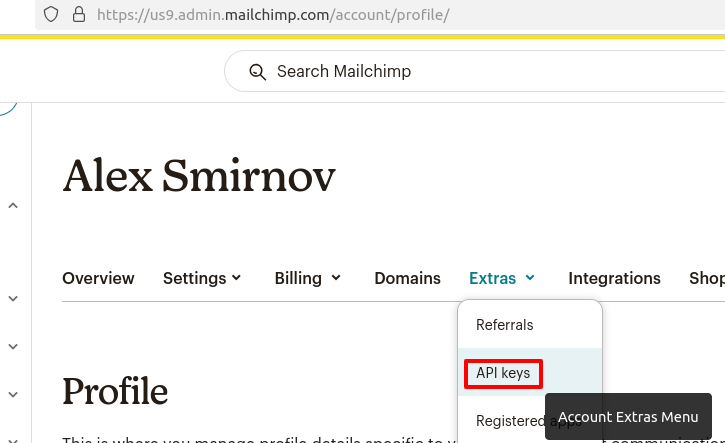Screen dimensions: 725x443
Task: Switch to the Domains tab
Action: point(407,278)
